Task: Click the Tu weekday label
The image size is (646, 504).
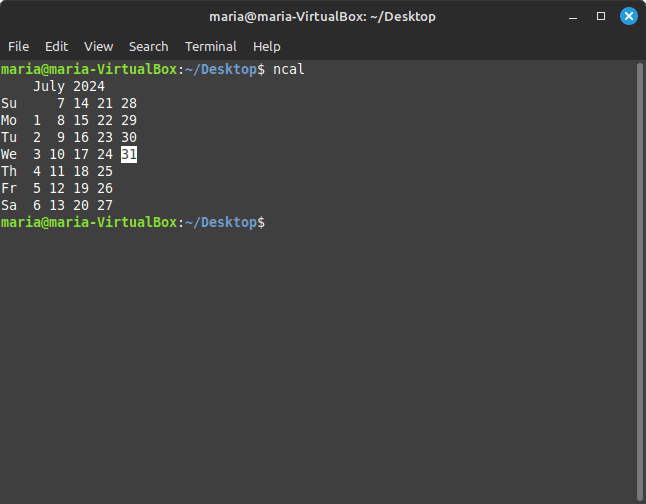Action: (9, 137)
